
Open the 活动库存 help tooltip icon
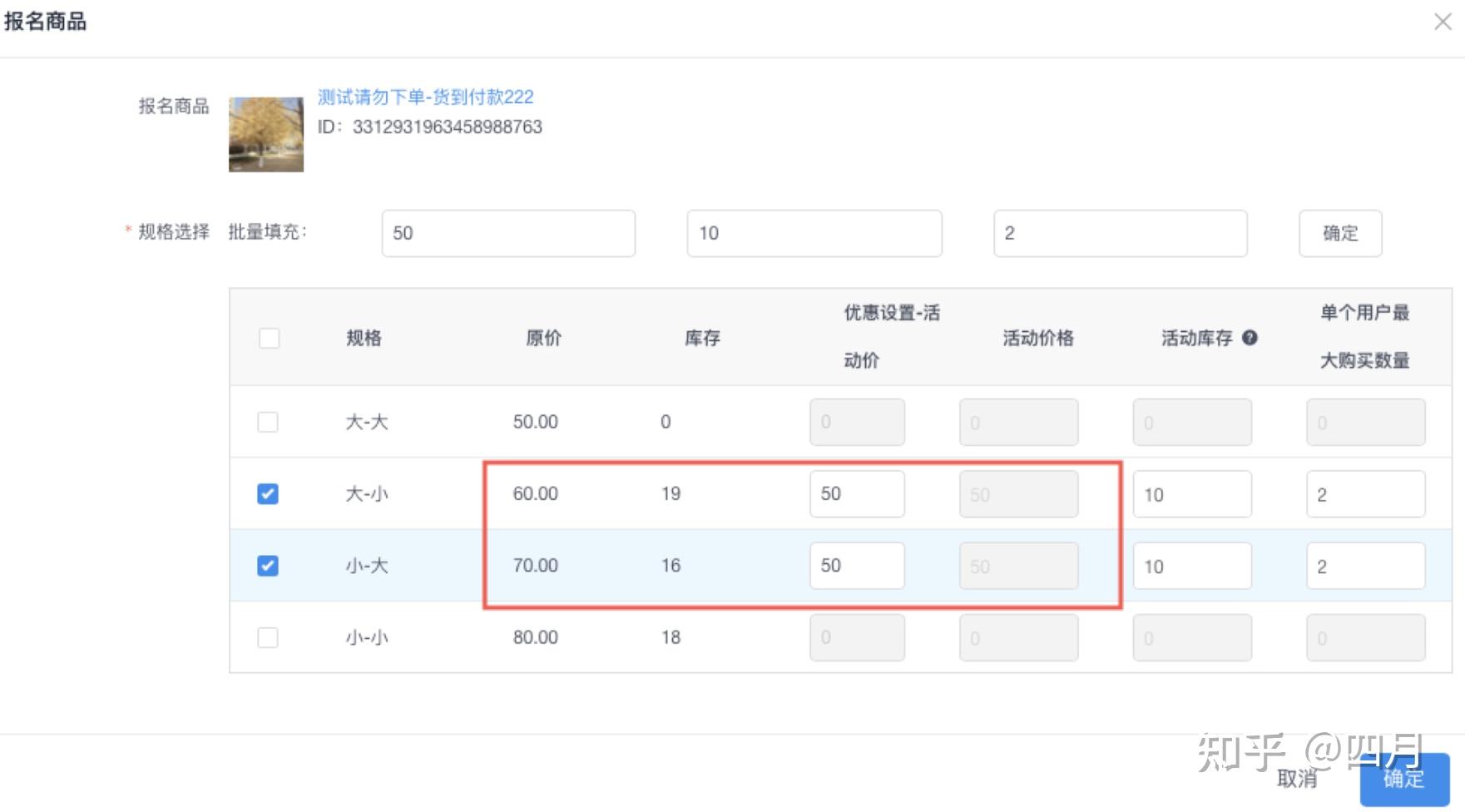tap(1250, 338)
